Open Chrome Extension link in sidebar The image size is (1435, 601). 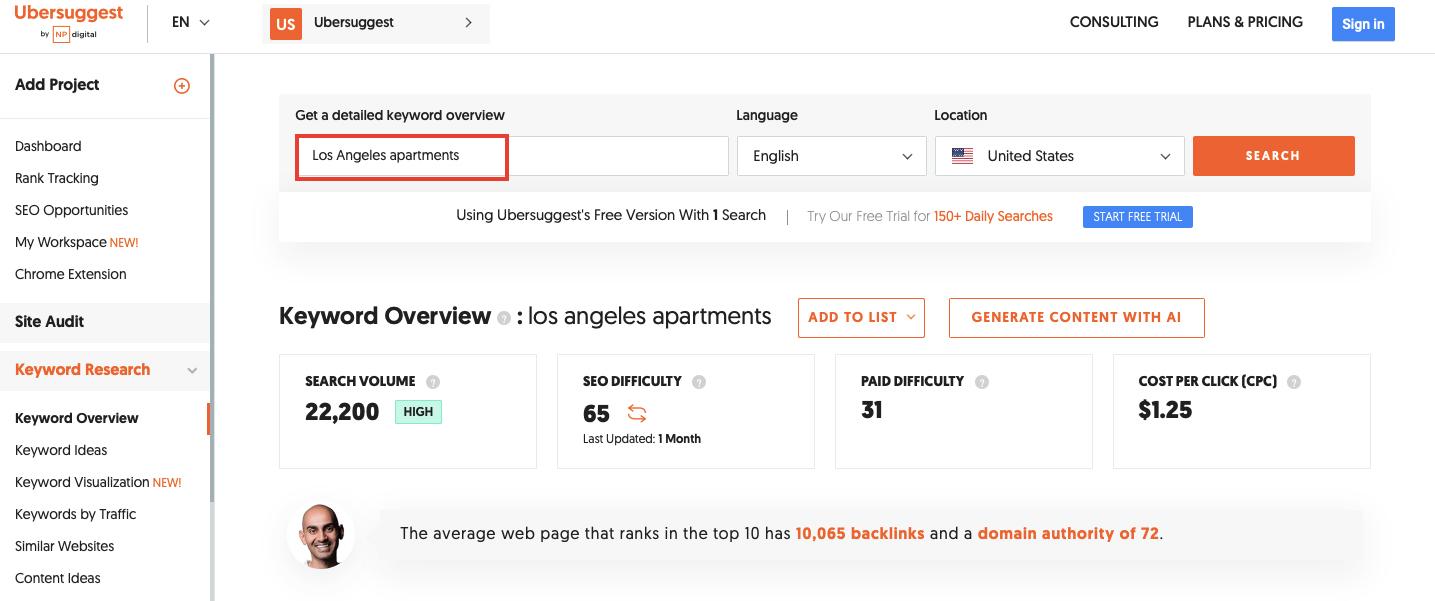pos(71,274)
